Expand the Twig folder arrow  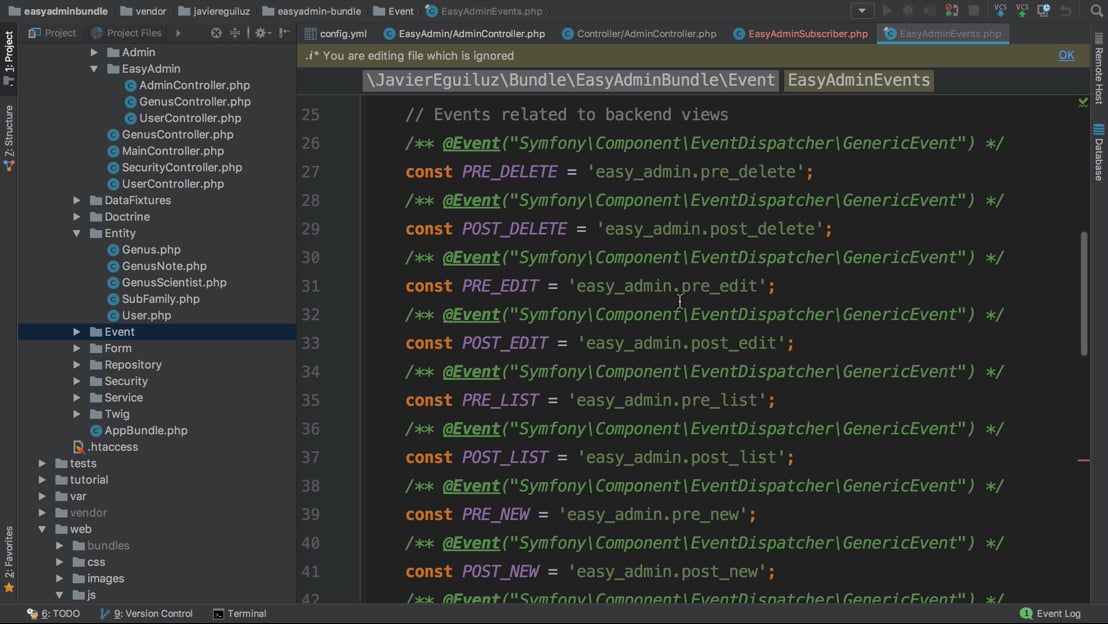pos(76,414)
